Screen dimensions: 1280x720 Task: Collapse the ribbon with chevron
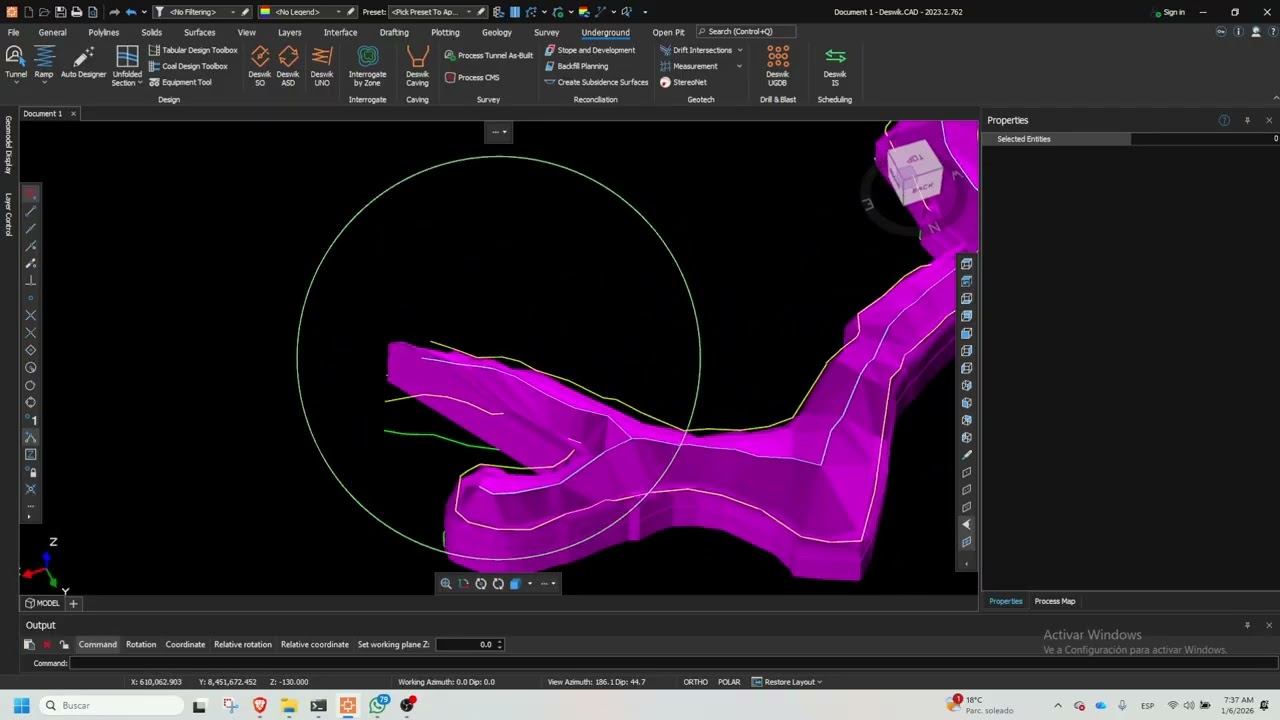(x=1275, y=97)
